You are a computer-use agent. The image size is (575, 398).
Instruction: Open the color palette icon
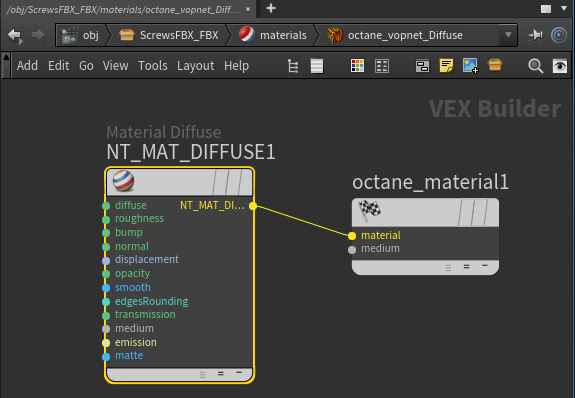(x=357, y=66)
